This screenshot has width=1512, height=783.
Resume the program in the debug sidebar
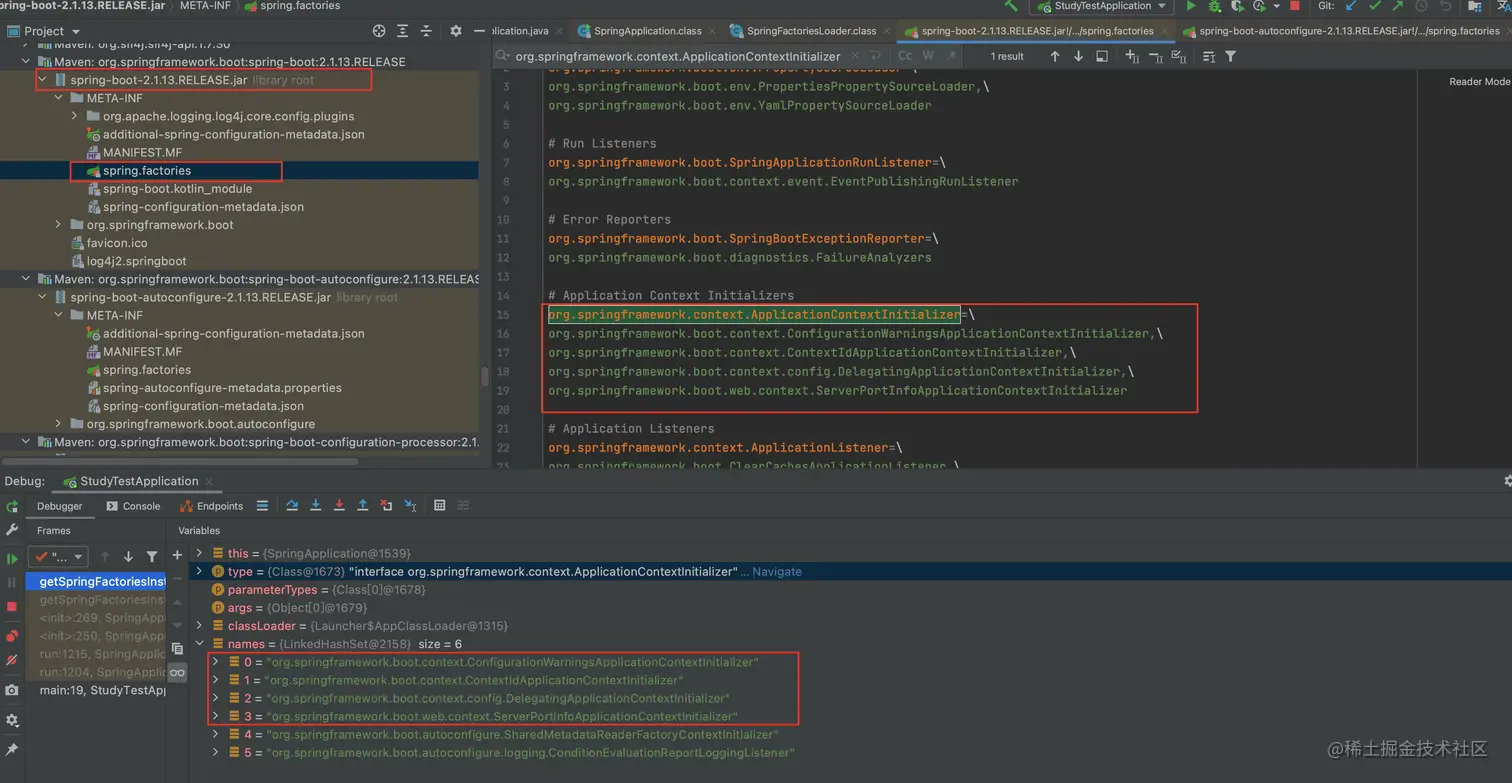pos(12,559)
